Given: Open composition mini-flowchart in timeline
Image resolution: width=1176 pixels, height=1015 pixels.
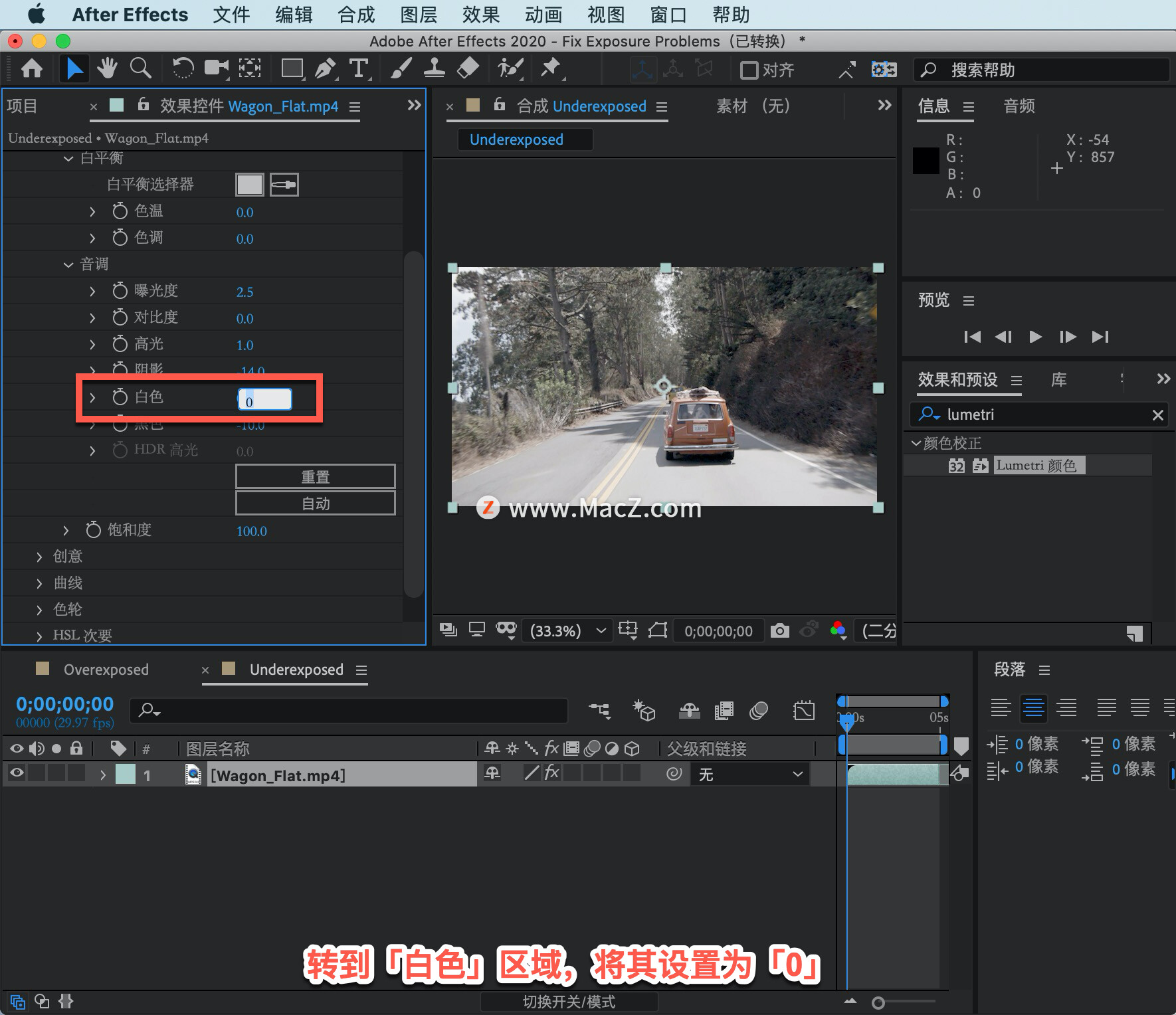Looking at the screenshot, I should click(600, 711).
